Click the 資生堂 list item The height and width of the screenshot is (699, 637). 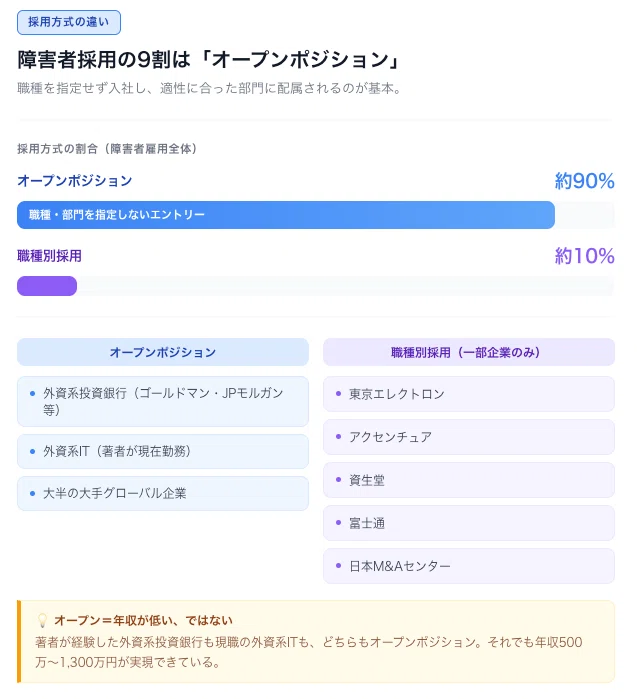[x=469, y=480]
